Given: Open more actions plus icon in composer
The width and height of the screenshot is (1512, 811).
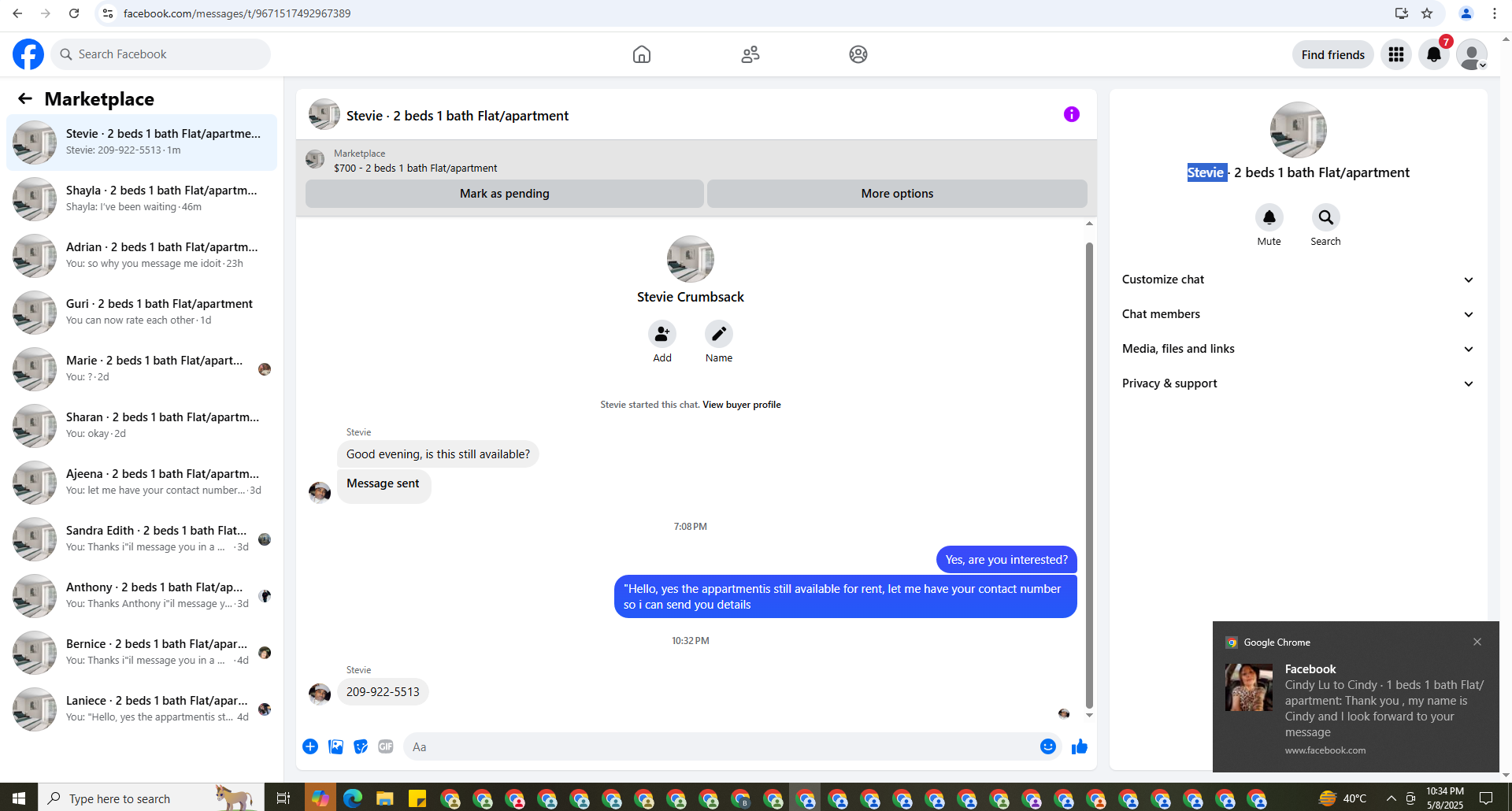Looking at the screenshot, I should 310,746.
